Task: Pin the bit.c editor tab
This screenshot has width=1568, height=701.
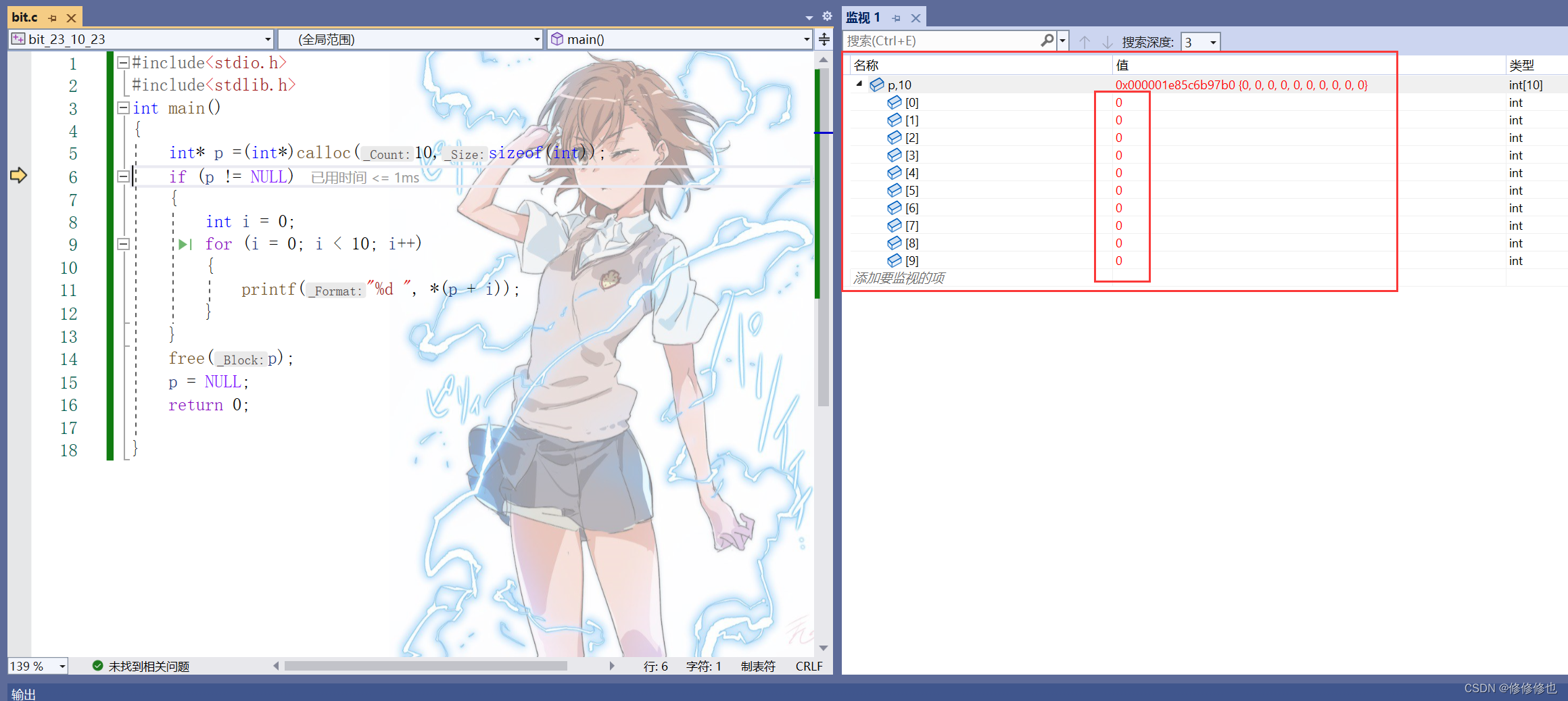Action: (x=53, y=18)
